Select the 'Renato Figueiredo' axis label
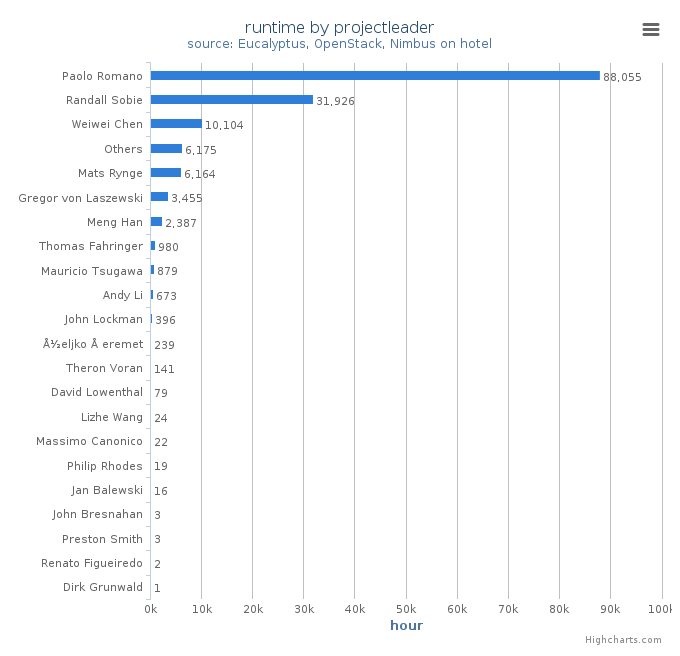 pos(92,563)
